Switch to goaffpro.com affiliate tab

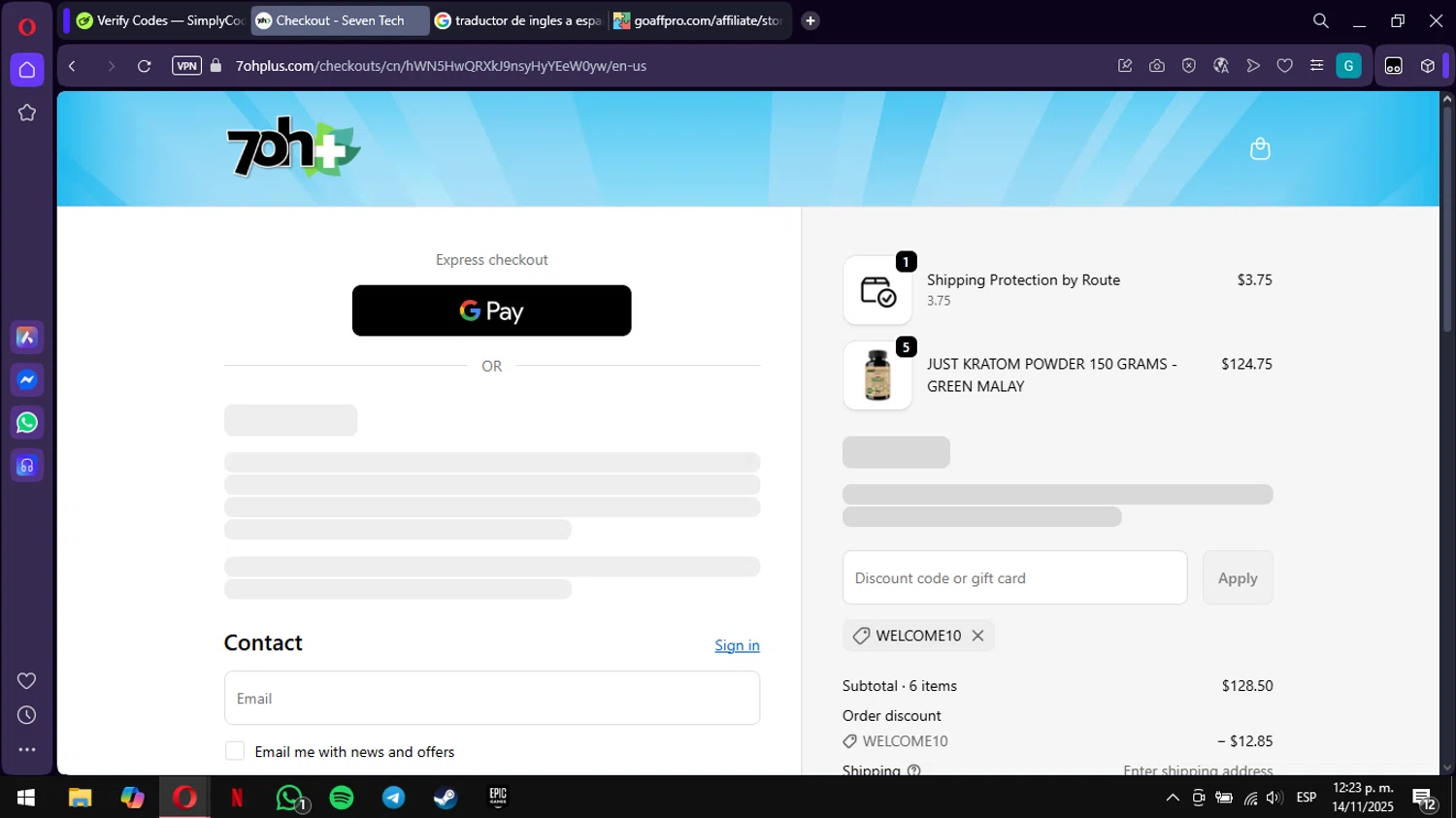tap(699, 20)
